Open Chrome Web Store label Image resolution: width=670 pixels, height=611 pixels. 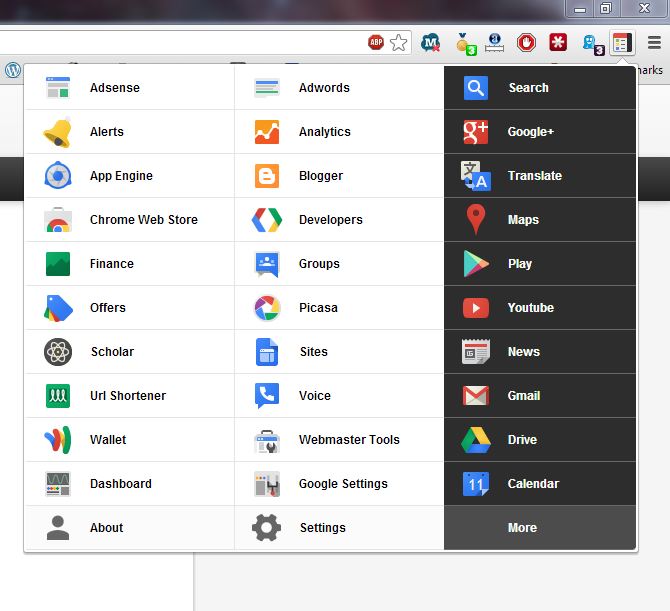(x=144, y=220)
